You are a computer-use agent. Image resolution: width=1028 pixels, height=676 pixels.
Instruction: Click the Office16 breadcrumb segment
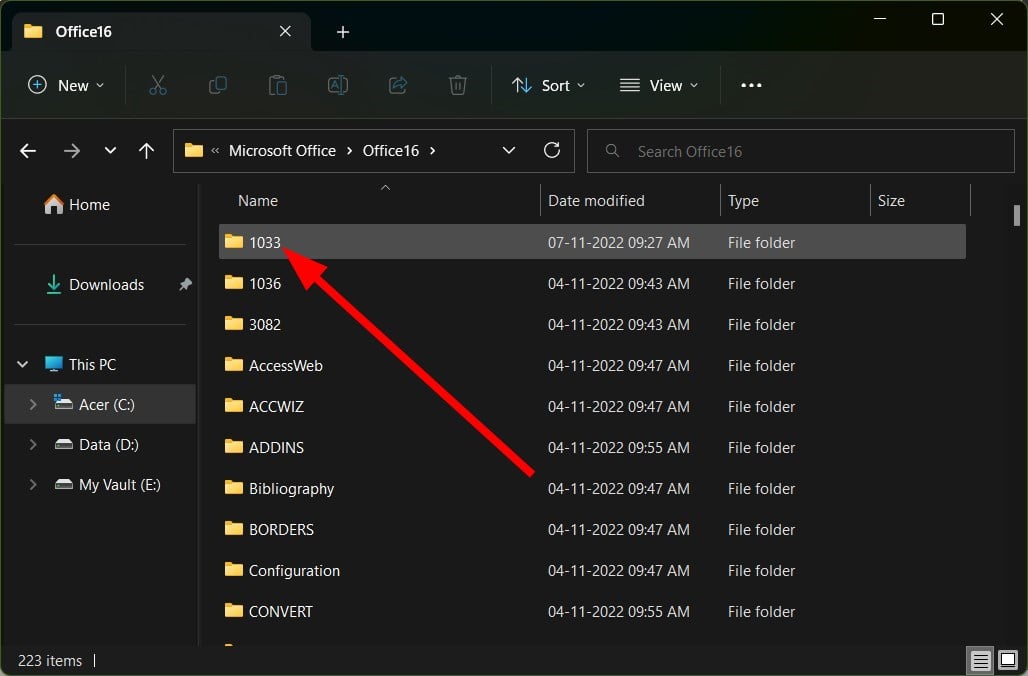(x=391, y=151)
